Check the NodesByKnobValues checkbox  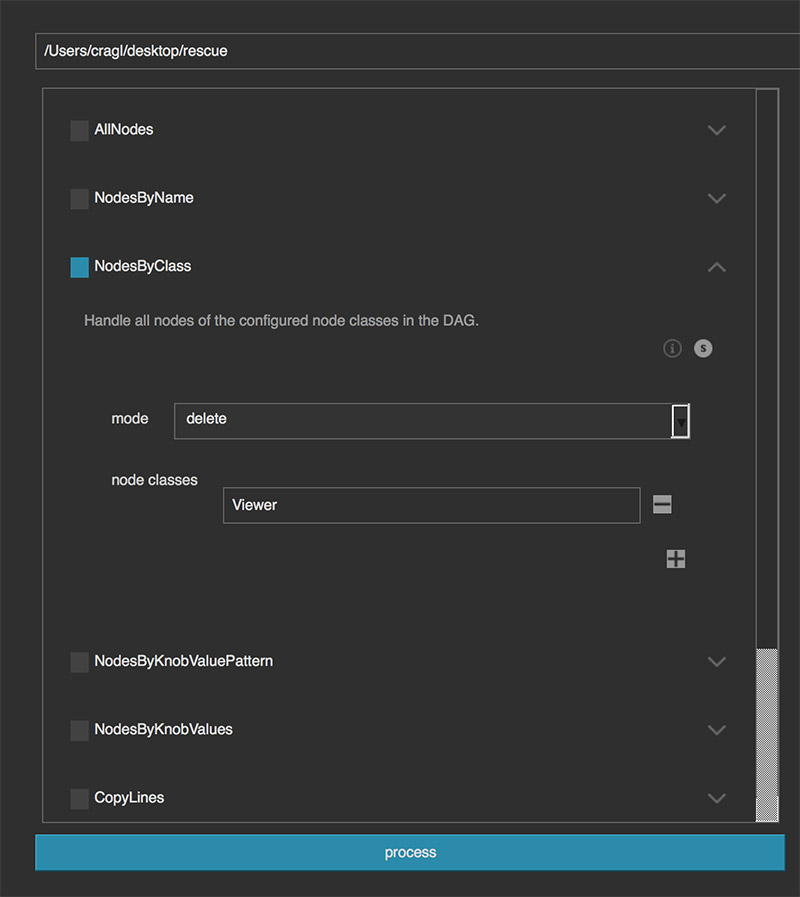point(80,730)
